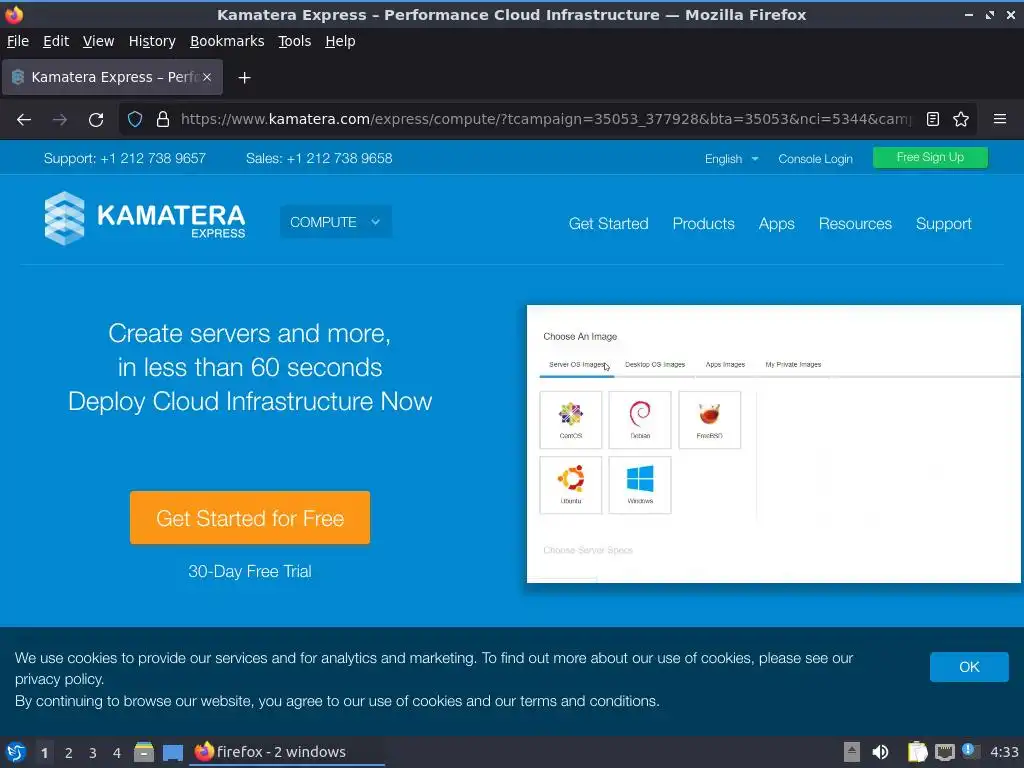Viewport: 1024px width, 768px height.
Task: Toggle reader view icon in address bar
Action: click(x=933, y=120)
